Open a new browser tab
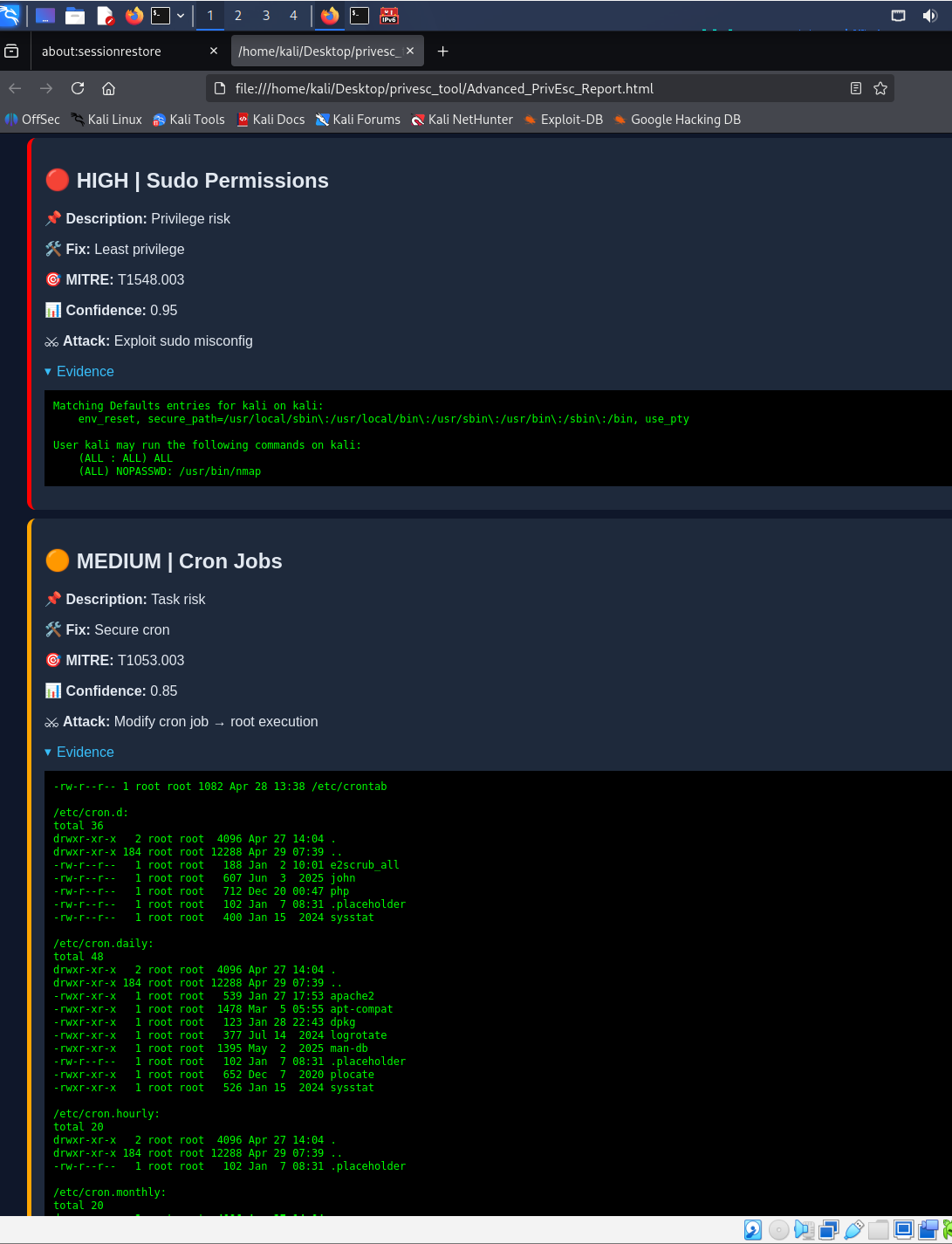This screenshot has width=952, height=1244. 443,52
